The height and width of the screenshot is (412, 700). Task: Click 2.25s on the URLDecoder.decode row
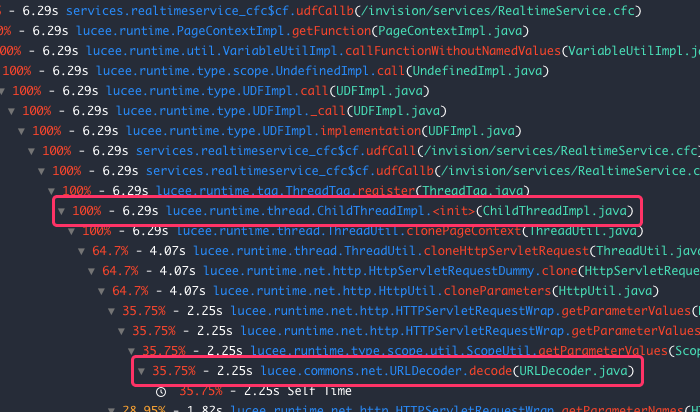235,371
